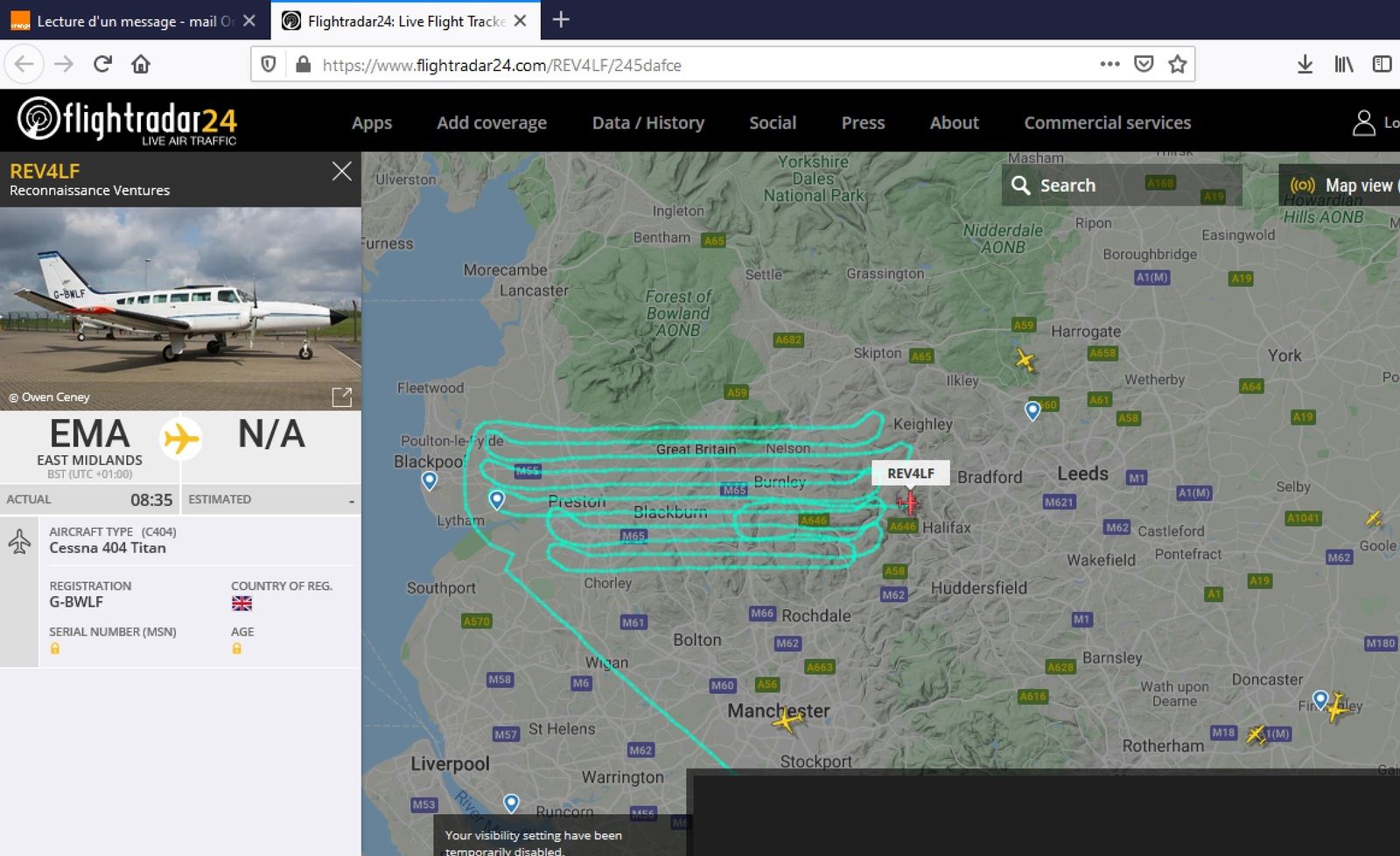Click the aircraft type plane icon
The width and height of the screenshot is (1400, 856).
coord(19,543)
